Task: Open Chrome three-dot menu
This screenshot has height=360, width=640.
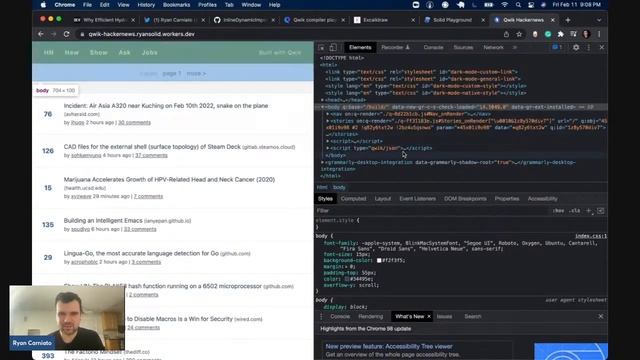Action: 599,34
